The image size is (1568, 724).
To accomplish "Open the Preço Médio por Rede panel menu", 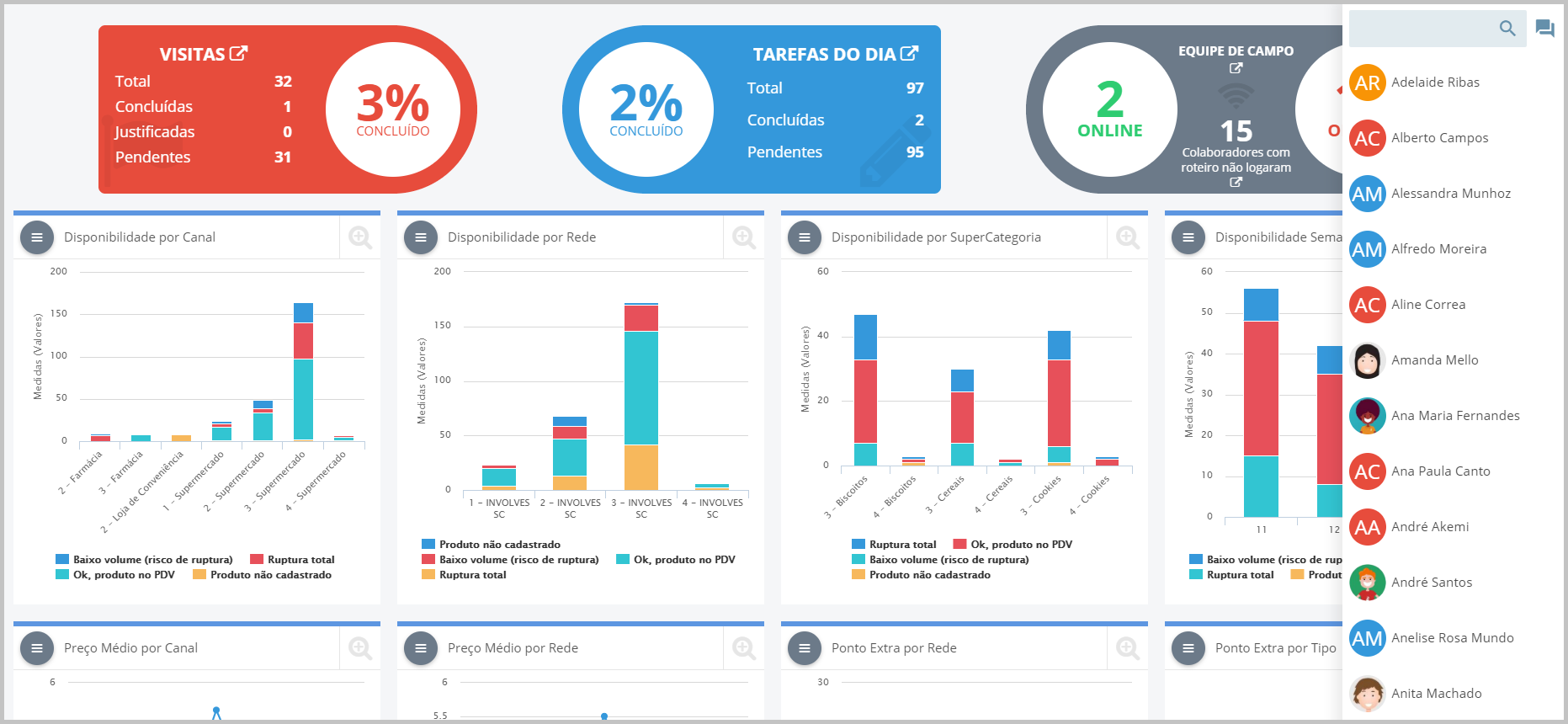I will click(x=421, y=648).
